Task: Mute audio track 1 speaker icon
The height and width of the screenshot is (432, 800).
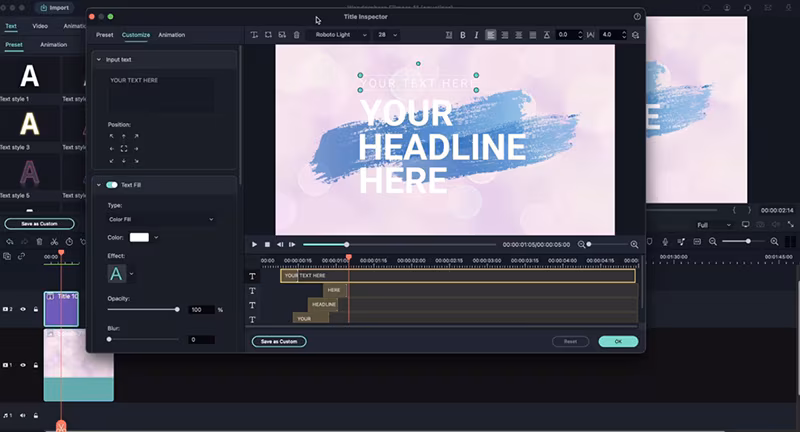Action: 23,416
